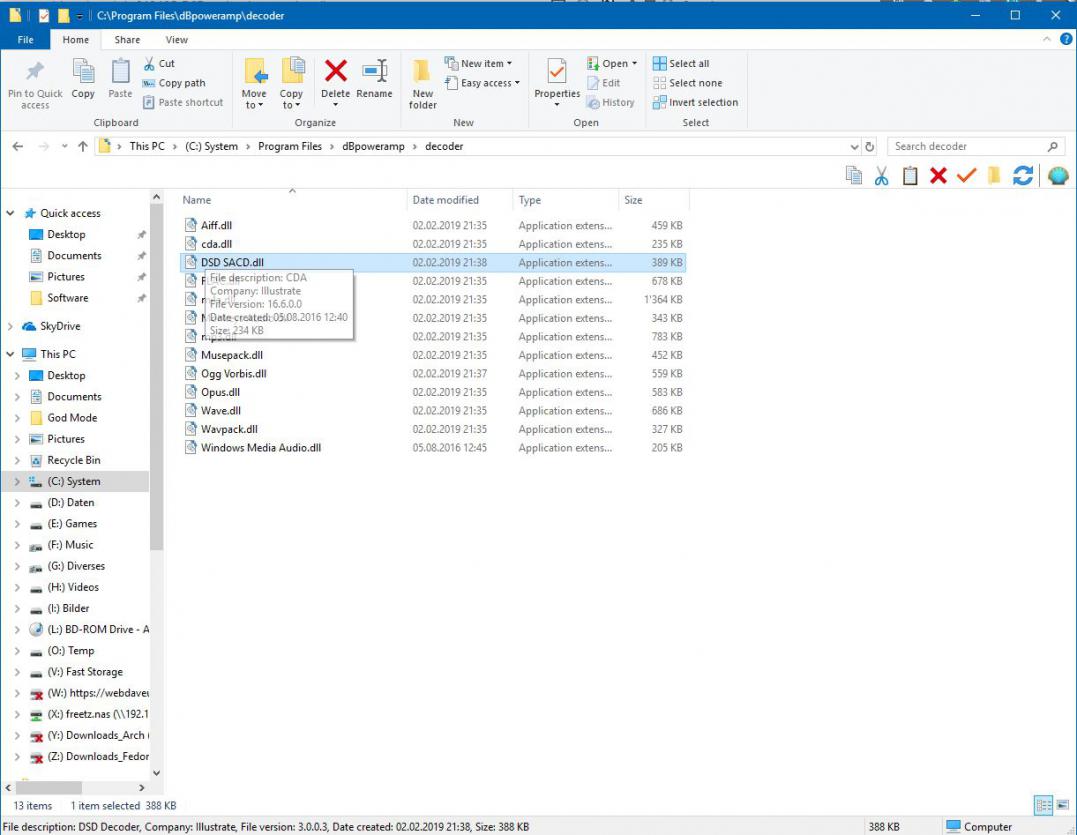Open the Share ribbon tab
This screenshot has height=835, width=1077.
(127, 40)
